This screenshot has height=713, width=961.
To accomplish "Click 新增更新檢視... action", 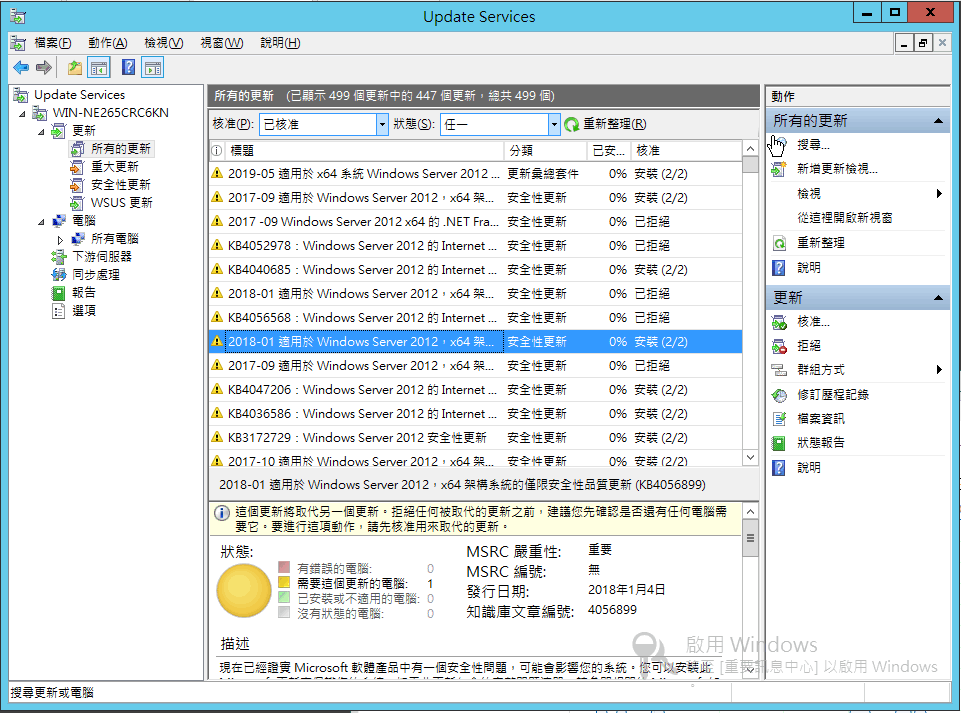I will [837, 169].
